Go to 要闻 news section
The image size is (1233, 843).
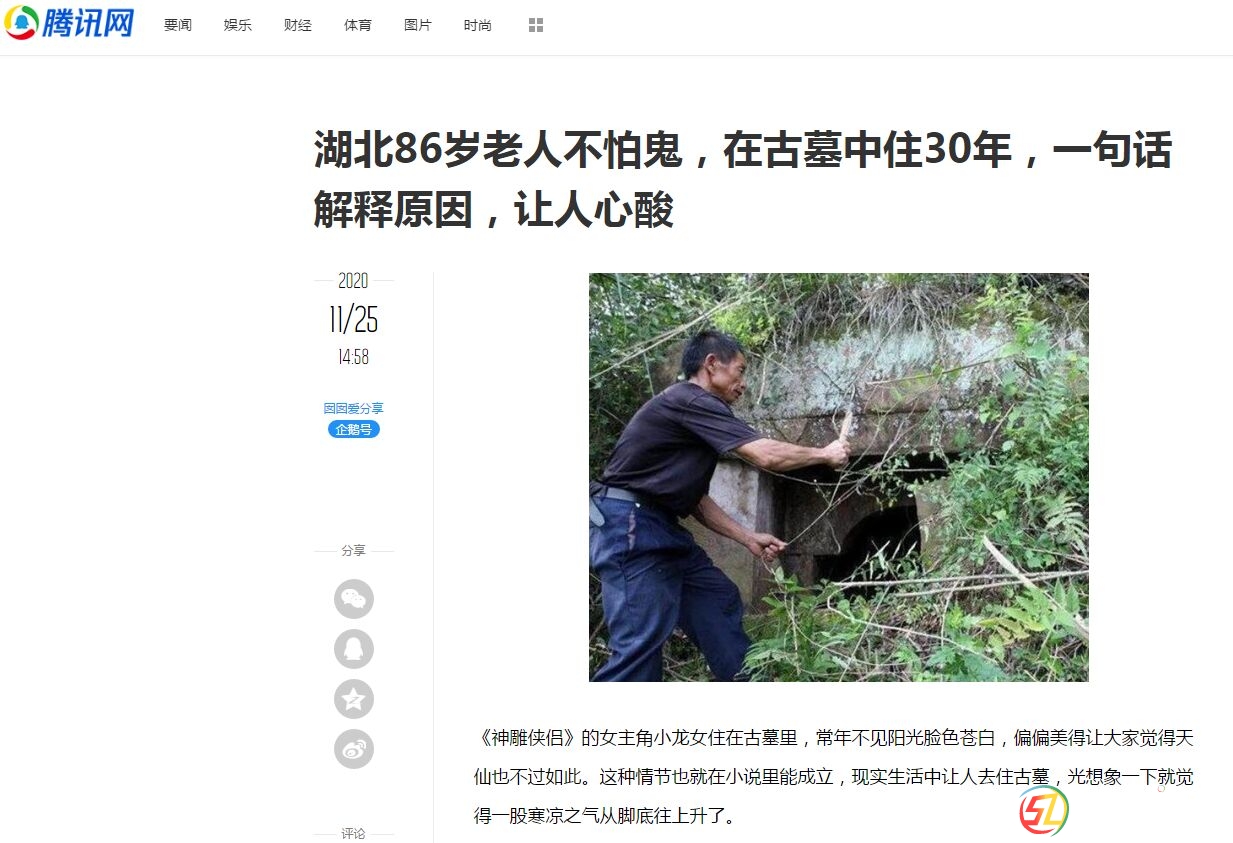178,25
